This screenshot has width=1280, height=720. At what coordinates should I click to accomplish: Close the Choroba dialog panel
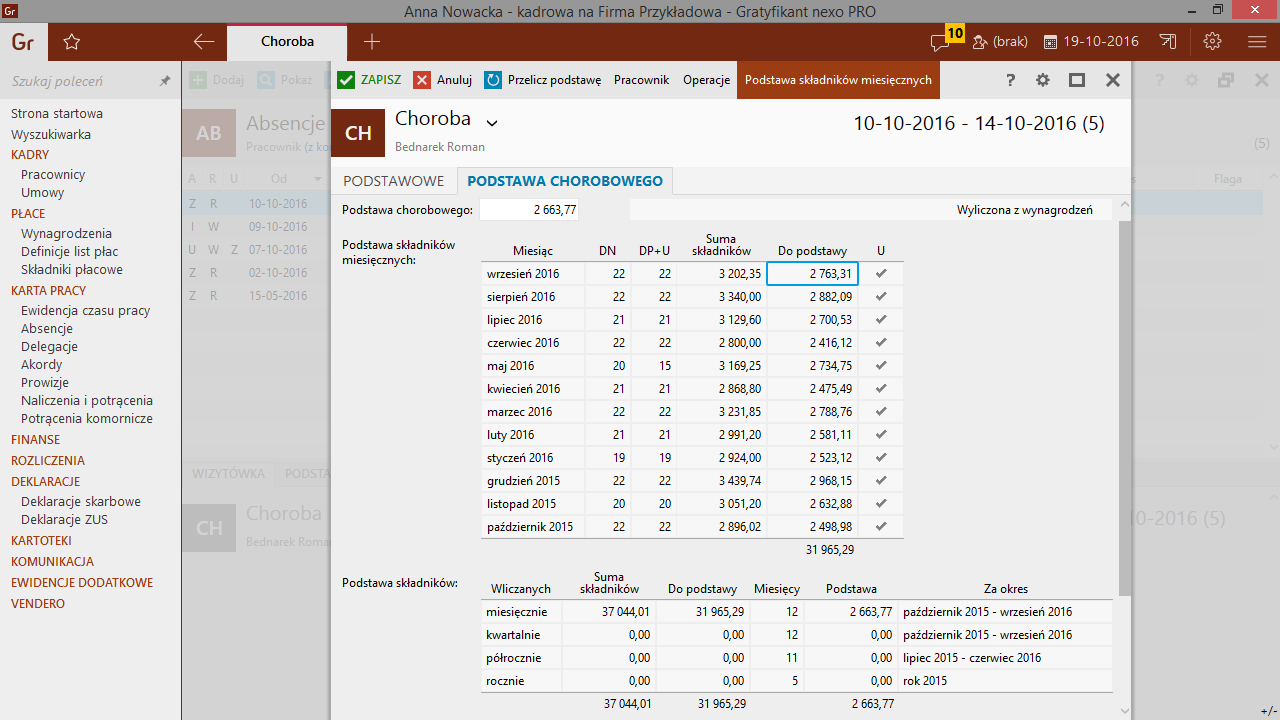[x=1112, y=80]
